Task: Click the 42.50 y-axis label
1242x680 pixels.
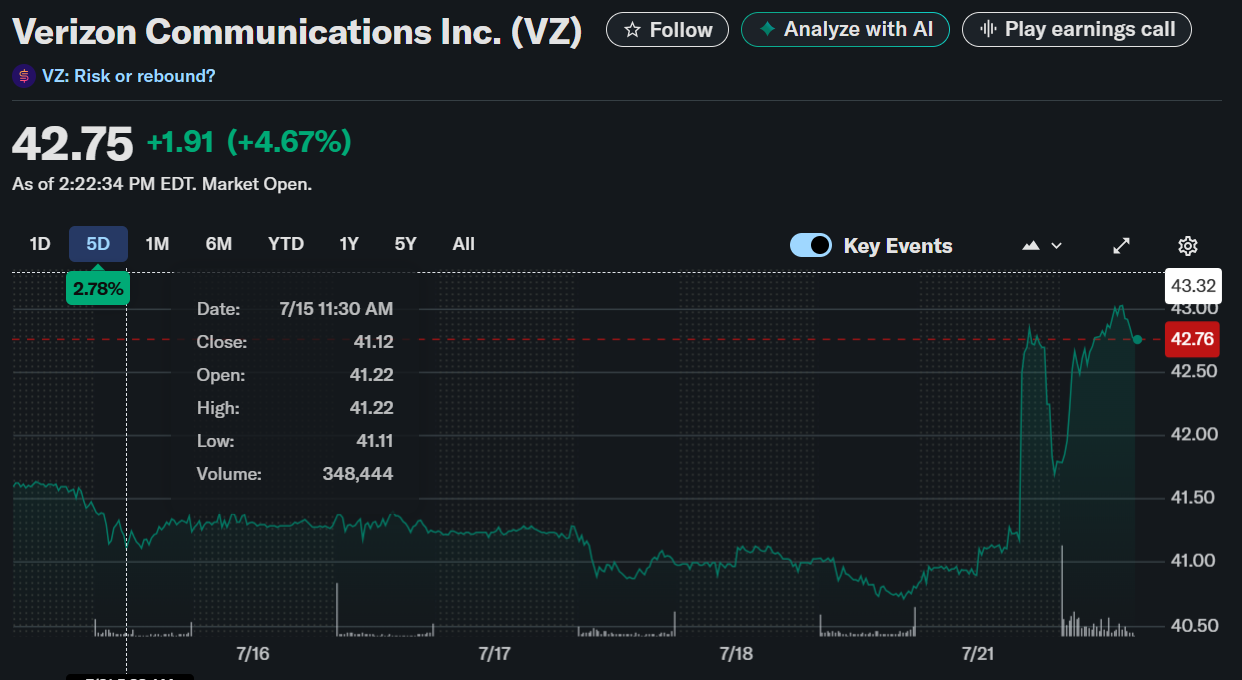Action: click(x=1192, y=371)
